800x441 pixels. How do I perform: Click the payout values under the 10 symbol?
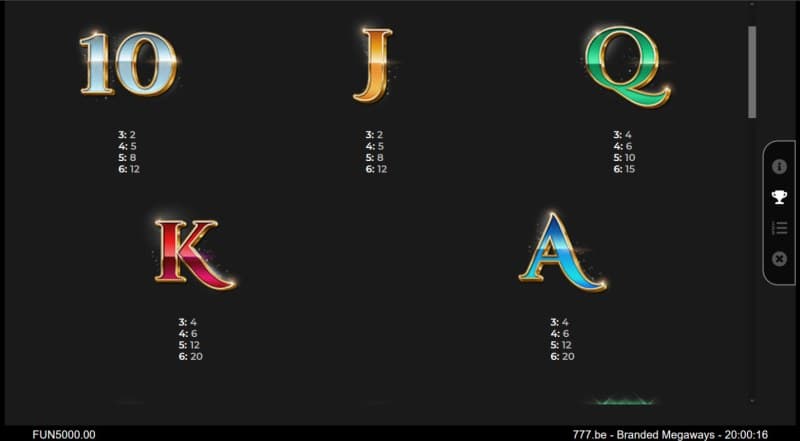pos(126,152)
